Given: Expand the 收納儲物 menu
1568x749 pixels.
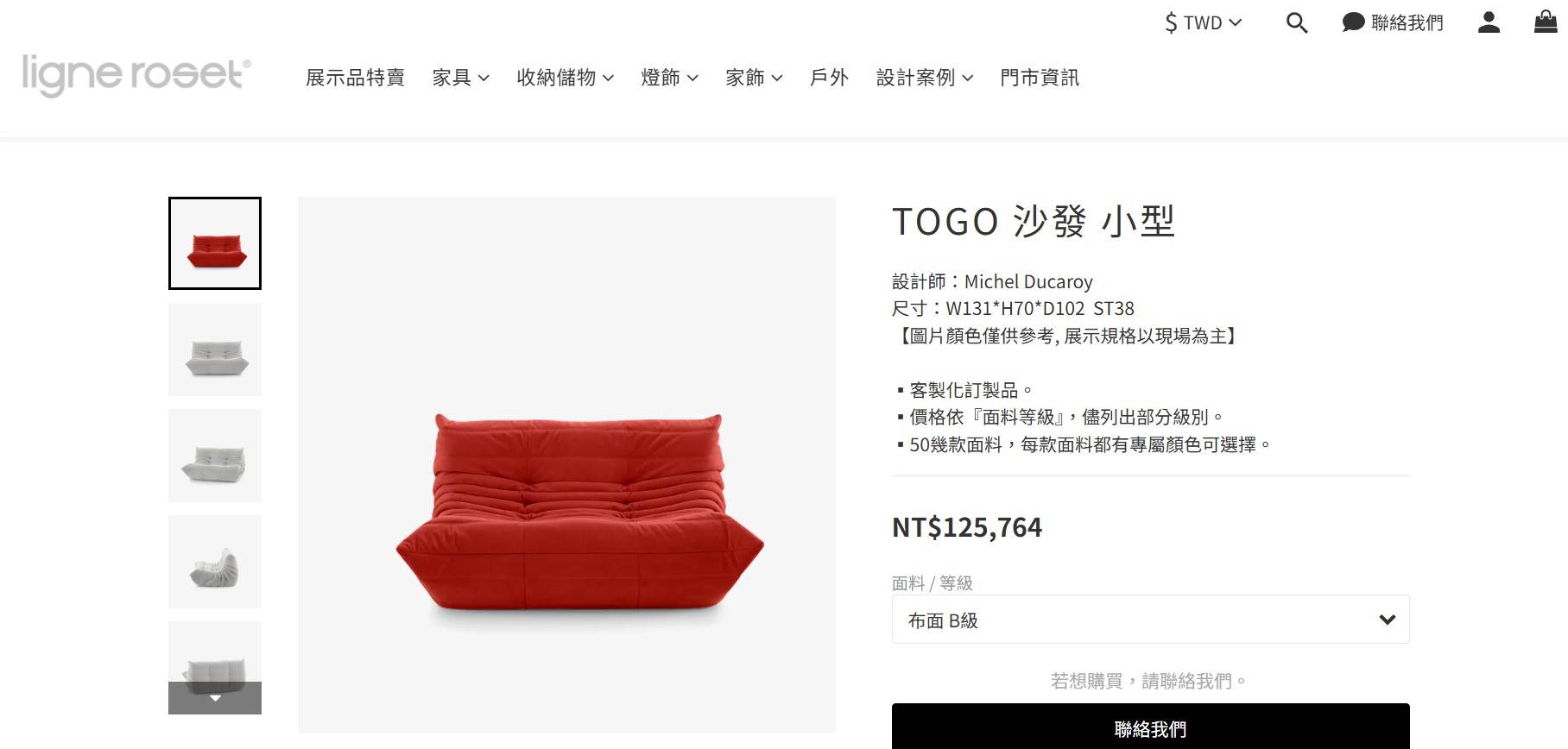Looking at the screenshot, I should (x=565, y=78).
